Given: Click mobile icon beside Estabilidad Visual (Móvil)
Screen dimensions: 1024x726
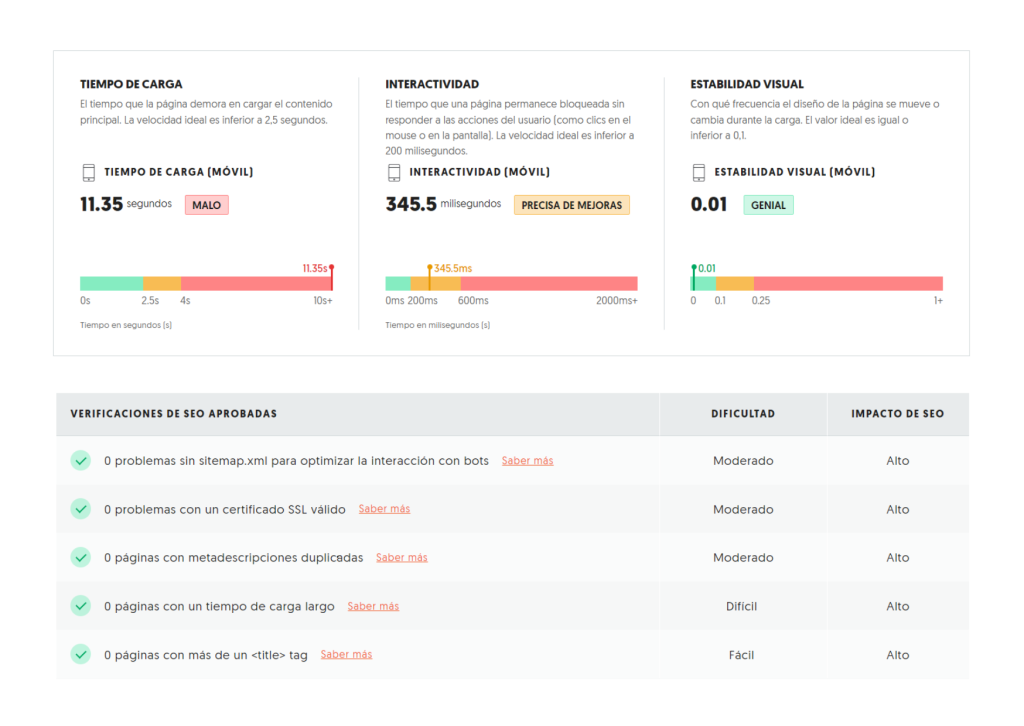Looking at the screenshot, I should coord(698,172).
